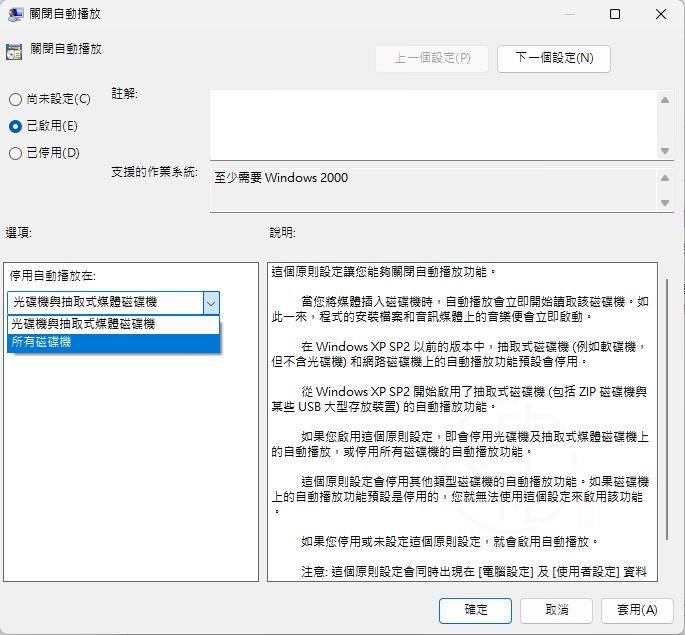Screen dimensions: 685x635
Task: Click the up arrow in 支援的作業系統 scrollbar
Action: click(665, 178)
